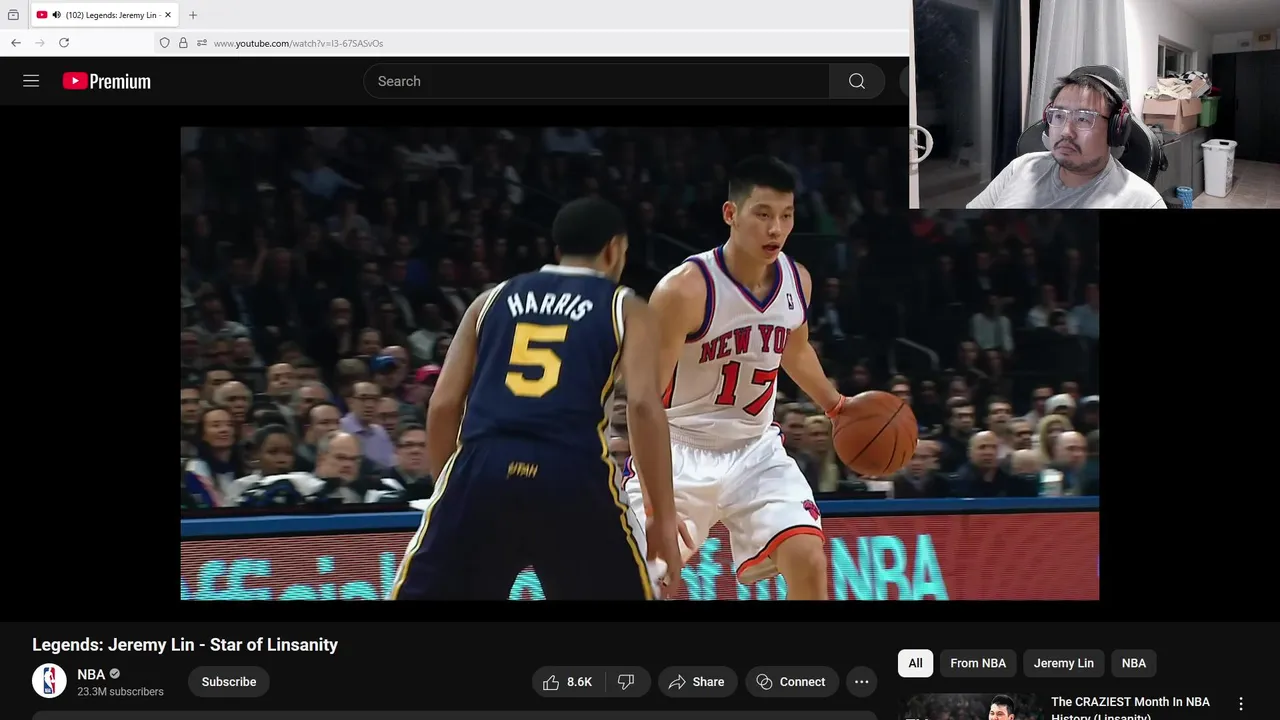Click 23.3M subscribers text
1280x720 pixels.
pyautogui.click(x=120, y=691)
